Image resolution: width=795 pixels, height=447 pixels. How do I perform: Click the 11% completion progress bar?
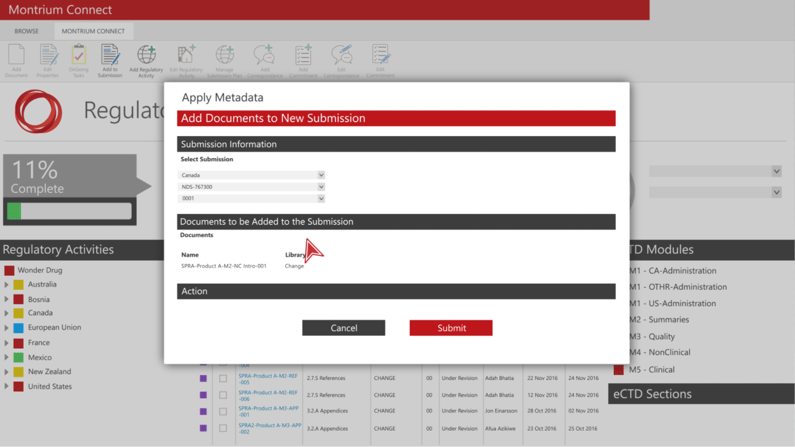[x=69, y=211]
